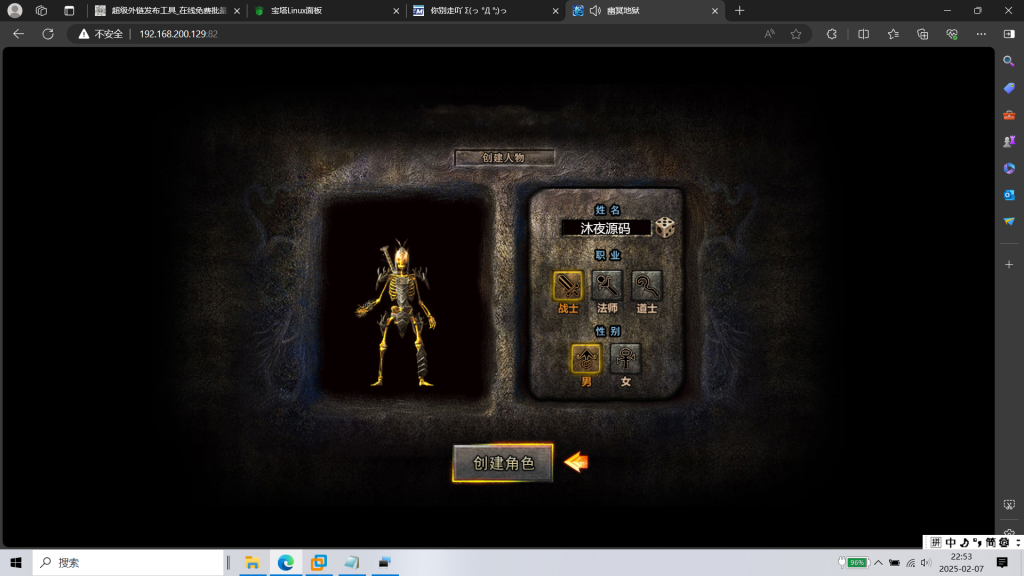Click the character name input field
1024x576 pixels.
(x=606, y=228)
